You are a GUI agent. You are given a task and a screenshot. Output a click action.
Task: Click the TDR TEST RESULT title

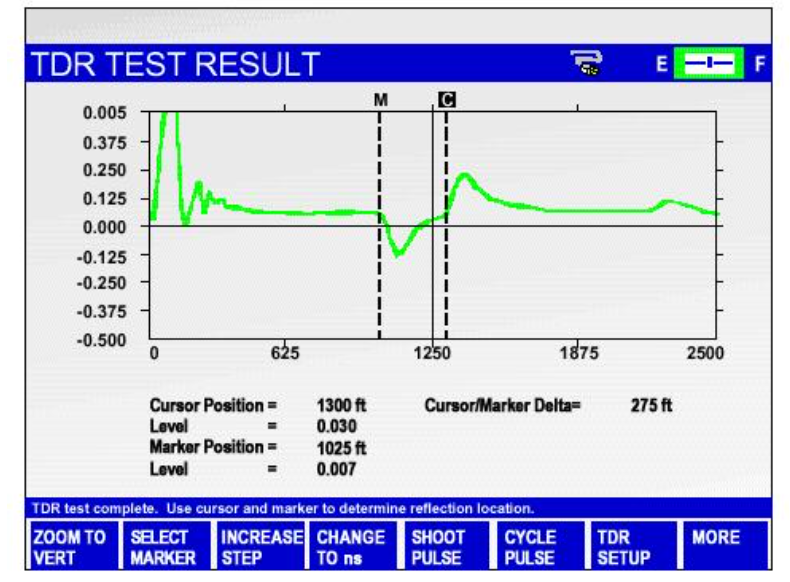coord(176,64)
